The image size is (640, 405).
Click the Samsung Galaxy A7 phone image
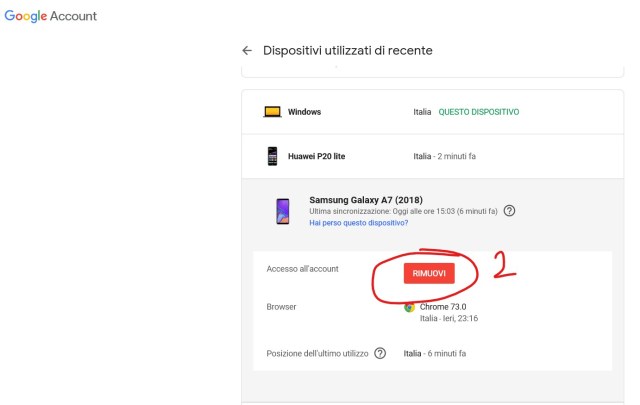(283, 211)
